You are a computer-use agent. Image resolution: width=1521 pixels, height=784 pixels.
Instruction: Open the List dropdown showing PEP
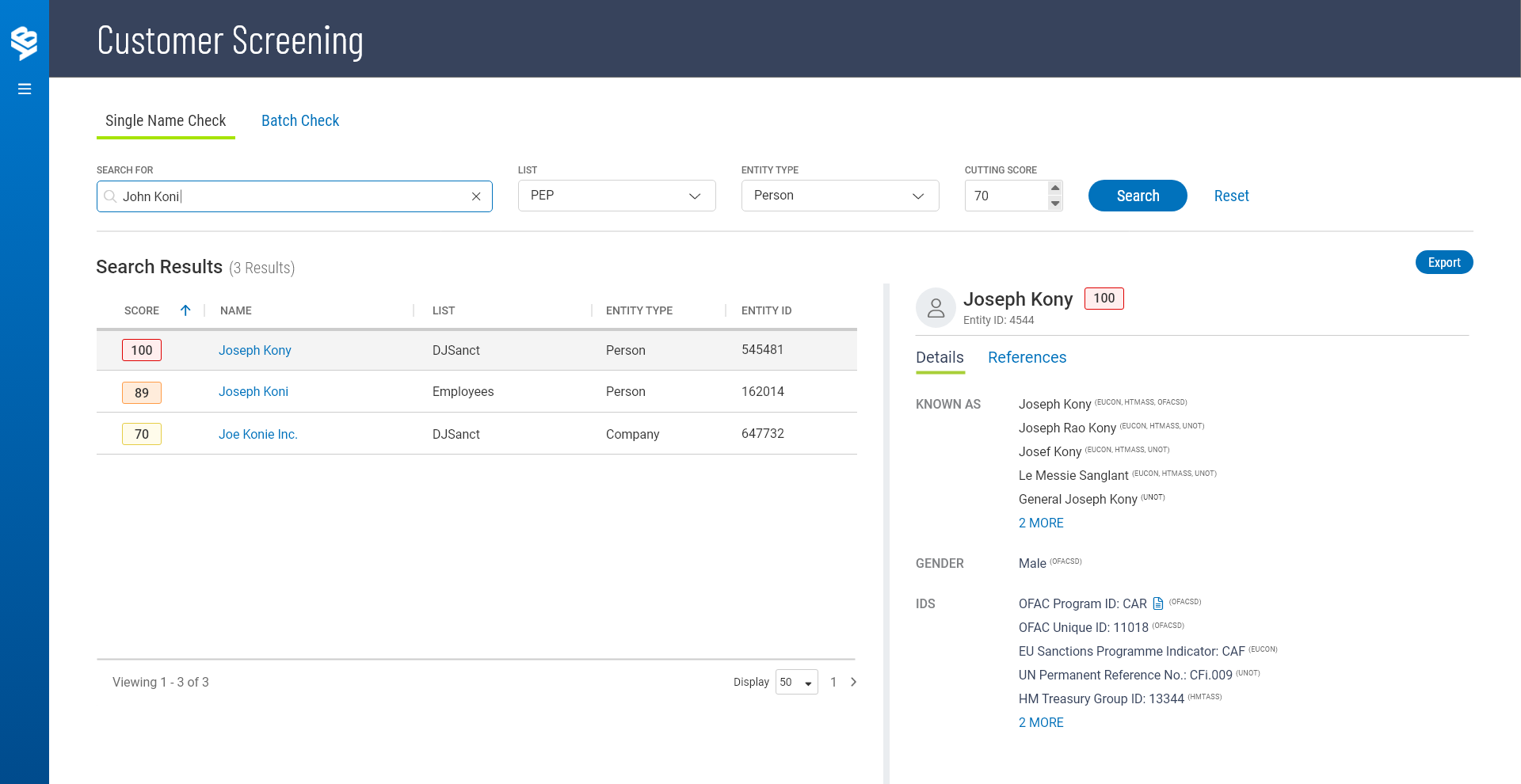pyautogui.click(x=616, y=196)
